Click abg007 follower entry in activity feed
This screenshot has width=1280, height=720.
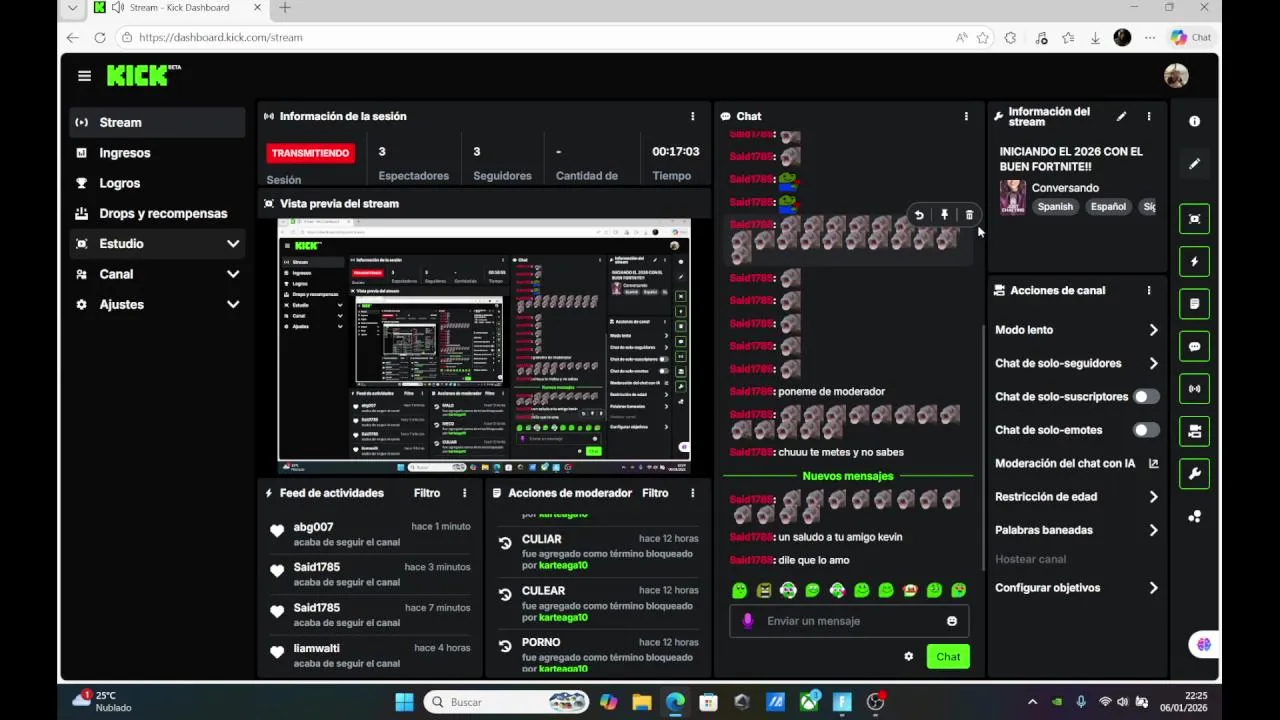point(369,534)
